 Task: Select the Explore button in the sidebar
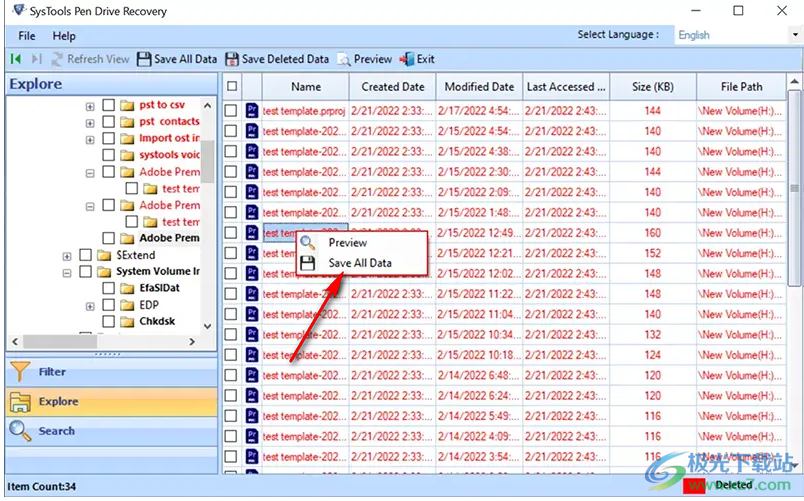(x=58, y=402)
